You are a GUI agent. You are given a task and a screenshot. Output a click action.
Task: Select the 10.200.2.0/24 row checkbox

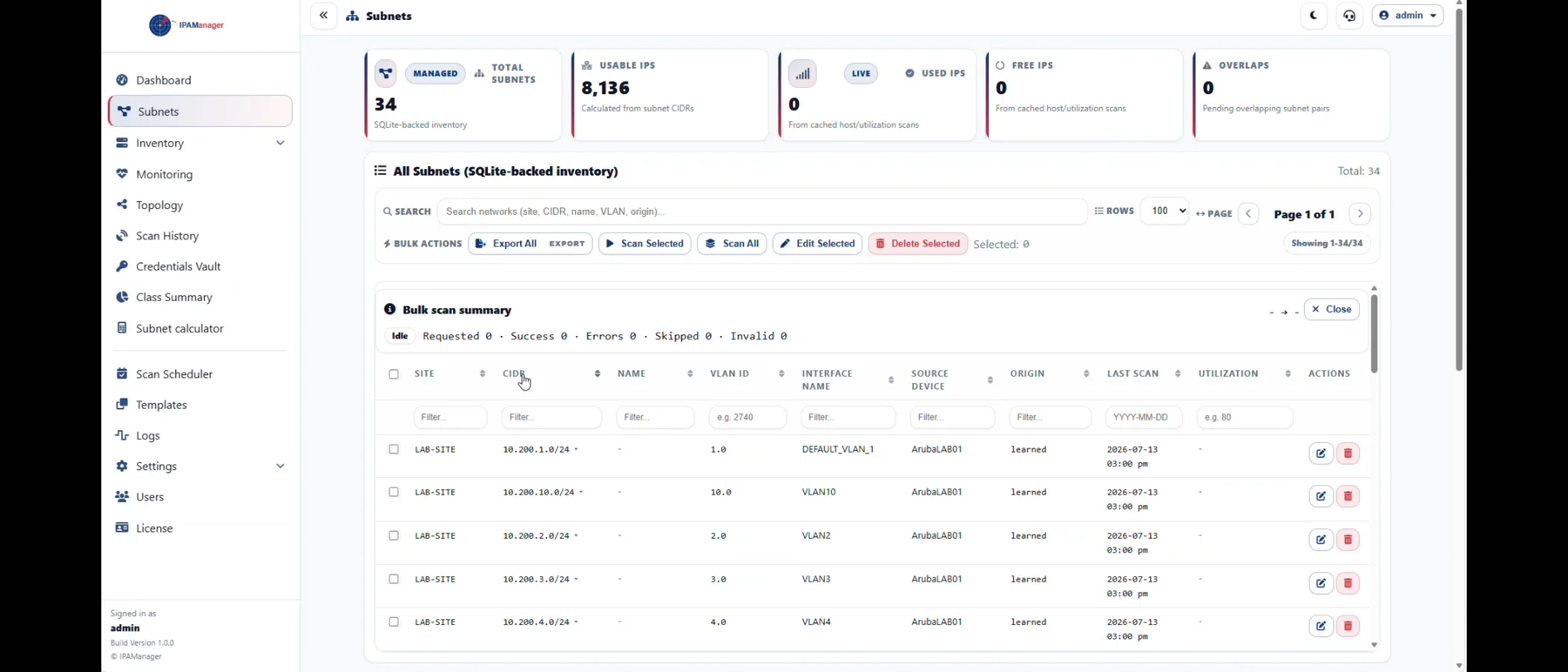pyautogui.click(x=394, y=535)
